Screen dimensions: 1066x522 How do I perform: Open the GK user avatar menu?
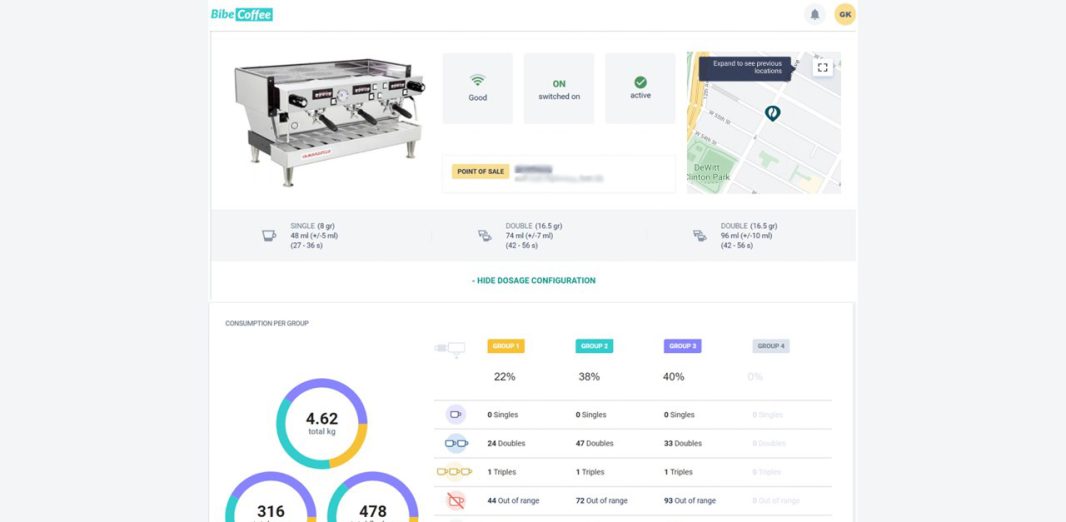tap(845, 14)
